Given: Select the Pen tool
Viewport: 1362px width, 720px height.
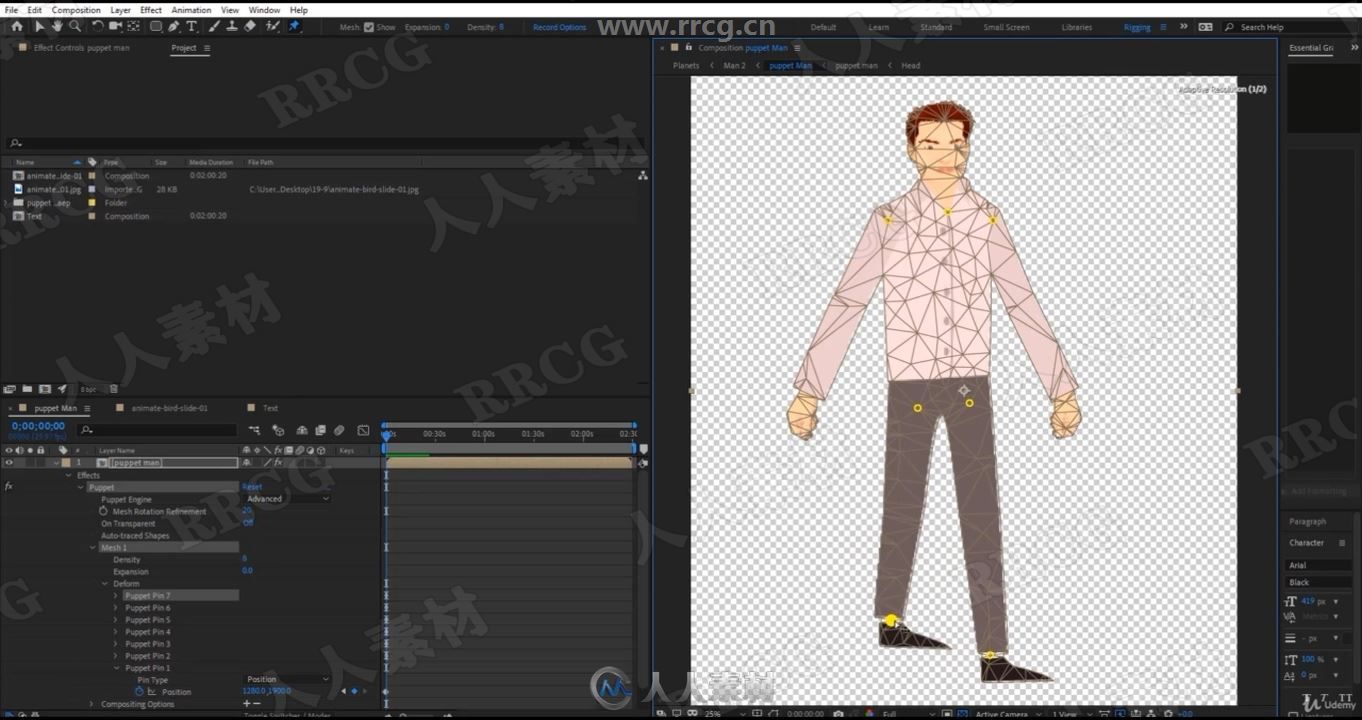Looking at the screenshot, I should tap(173, 27).
